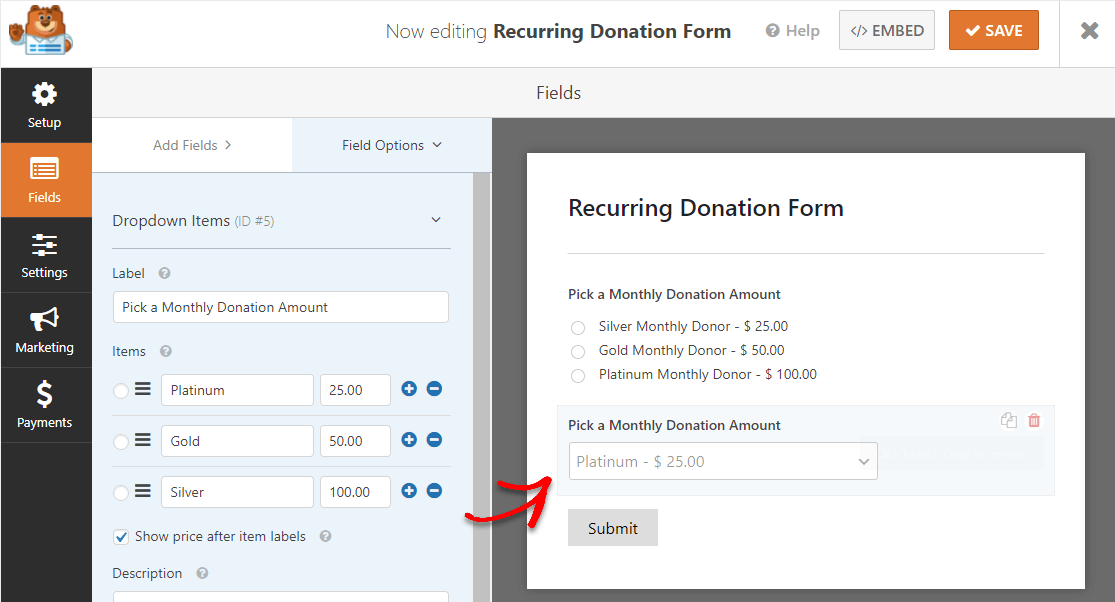1115x602 pixels.
Task: Click the help icon beside Show price option
Action: tap(326, 536)
